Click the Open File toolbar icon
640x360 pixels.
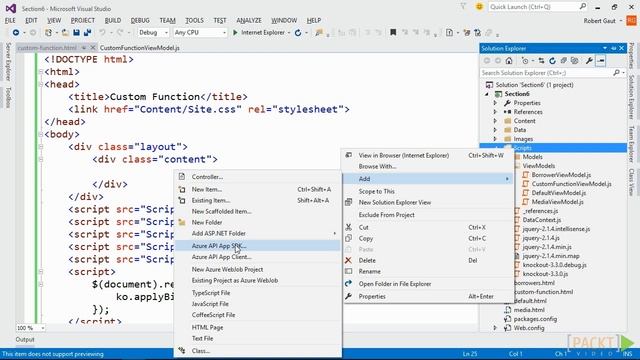click(65, 33)
